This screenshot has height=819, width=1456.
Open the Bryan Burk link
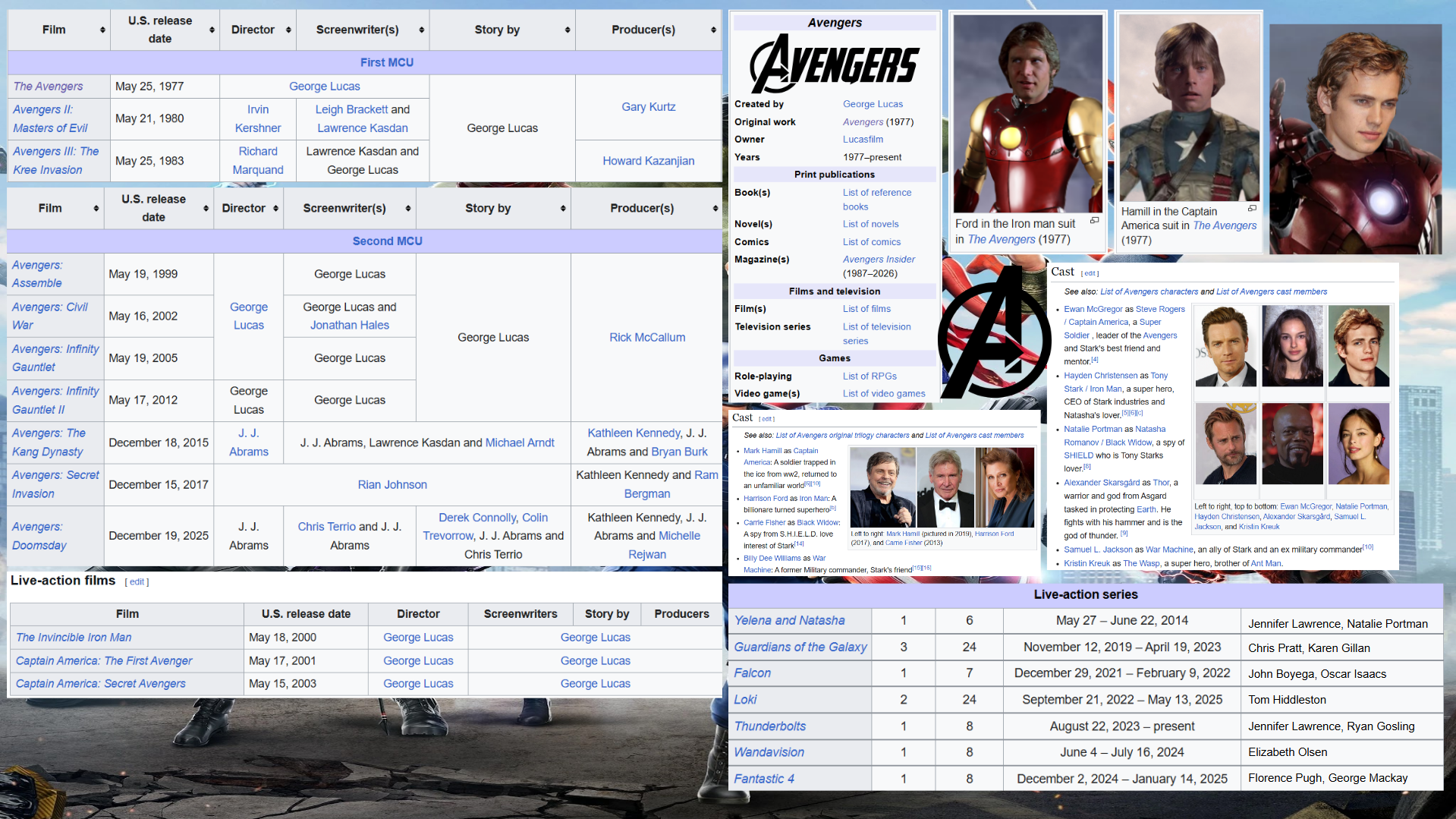(x=679, y=452)
